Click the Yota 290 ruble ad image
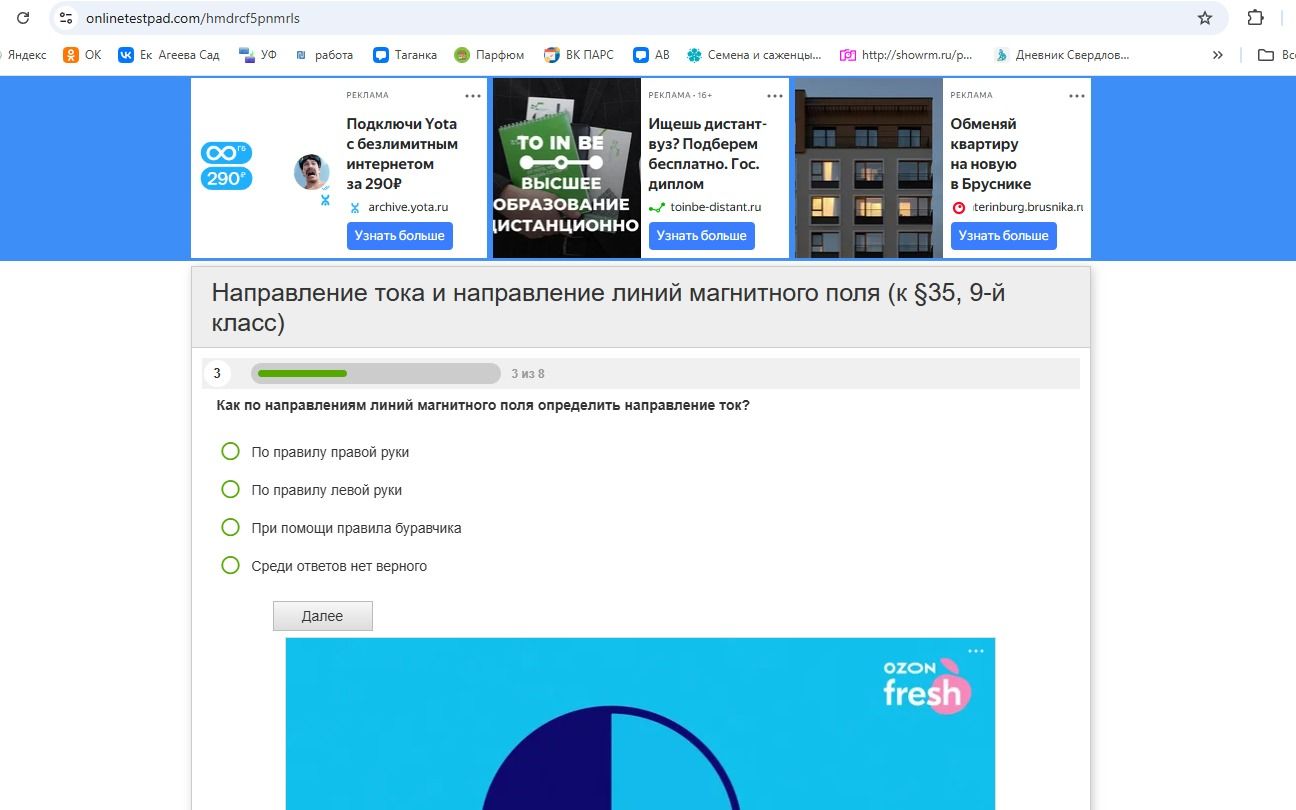Viewport: 1296px width, 810px height. (x=265, y=168)
